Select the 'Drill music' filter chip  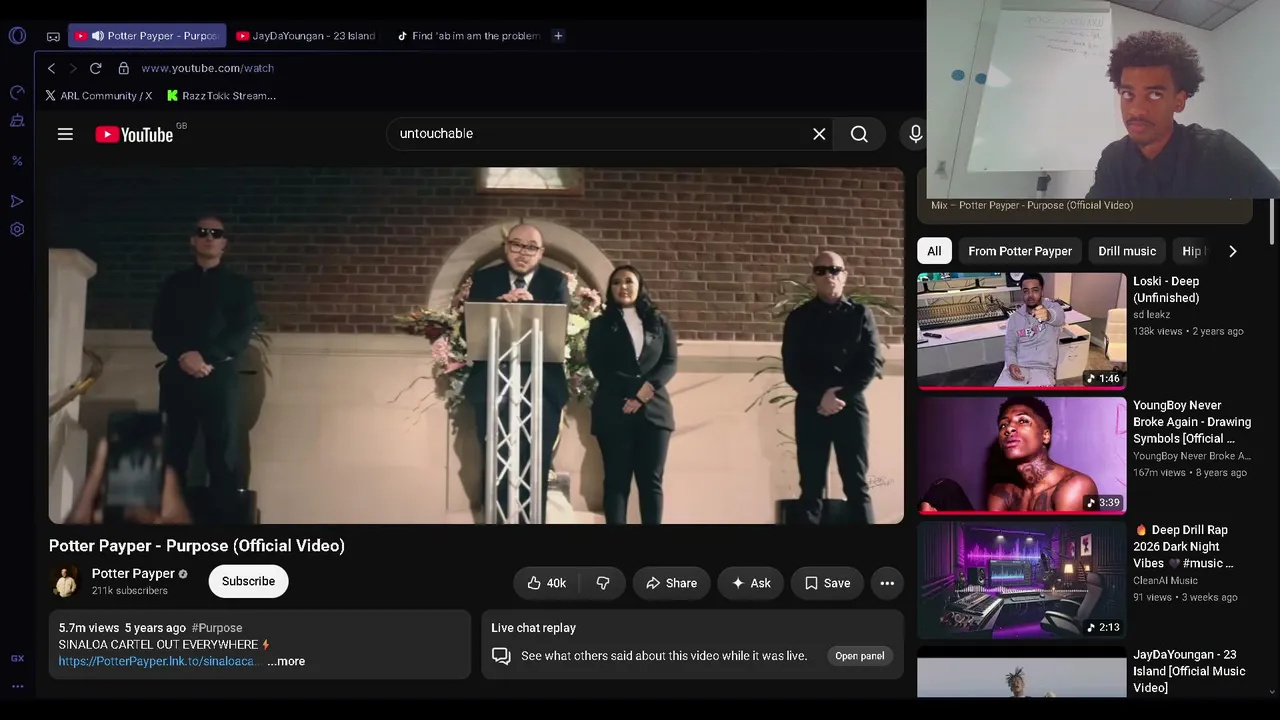(x=1127, y=251)
